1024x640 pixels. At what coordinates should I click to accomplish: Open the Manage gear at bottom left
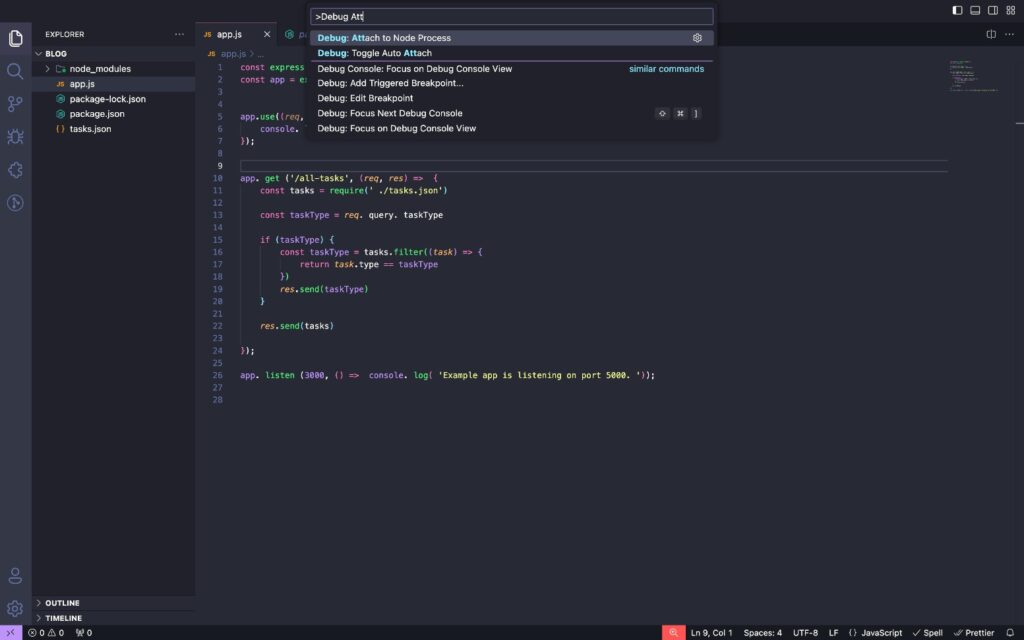(15, 608)
